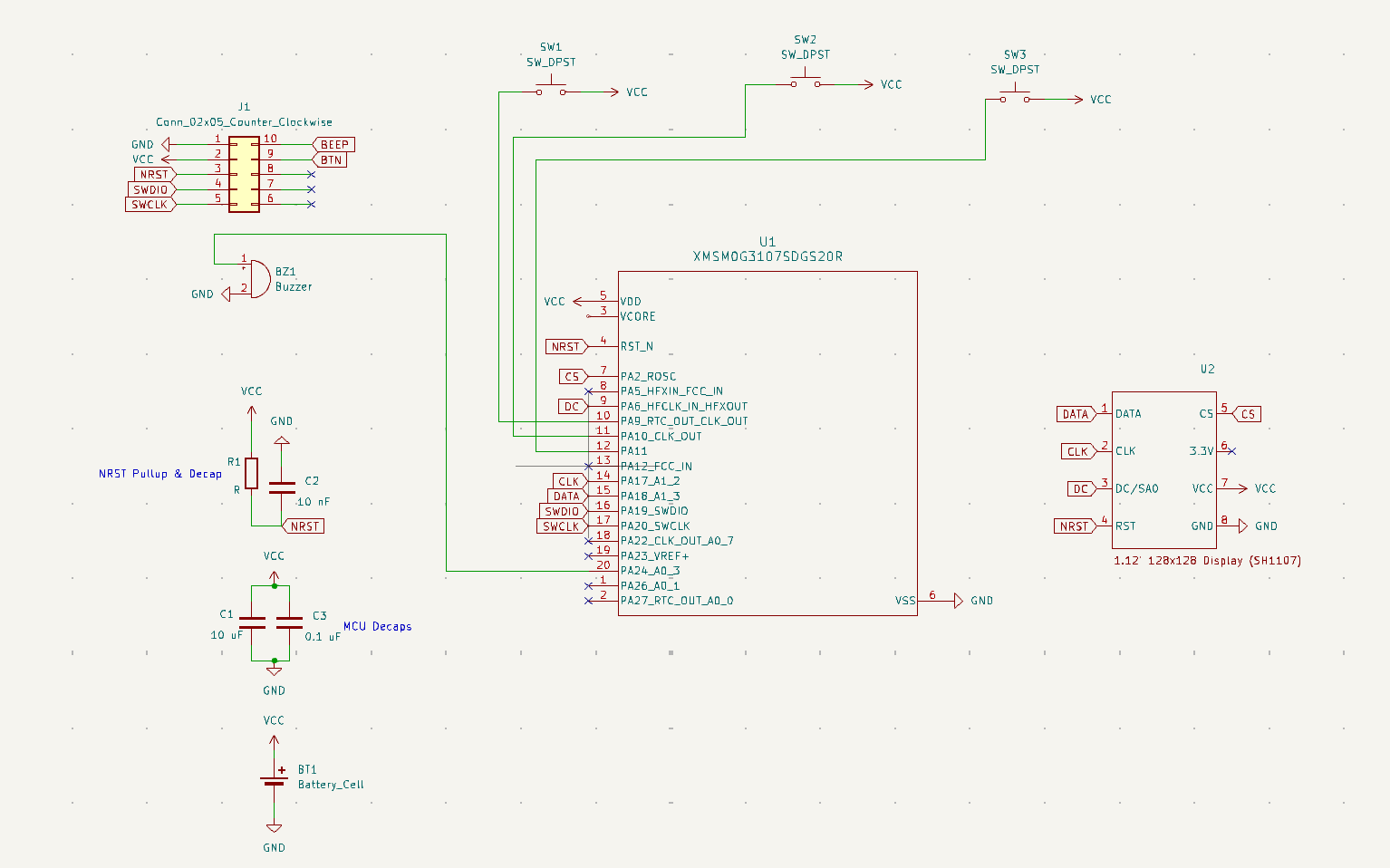Select the BTN global label at J1
This screenshot has width=1390, height=868.
tap(330, 159)
